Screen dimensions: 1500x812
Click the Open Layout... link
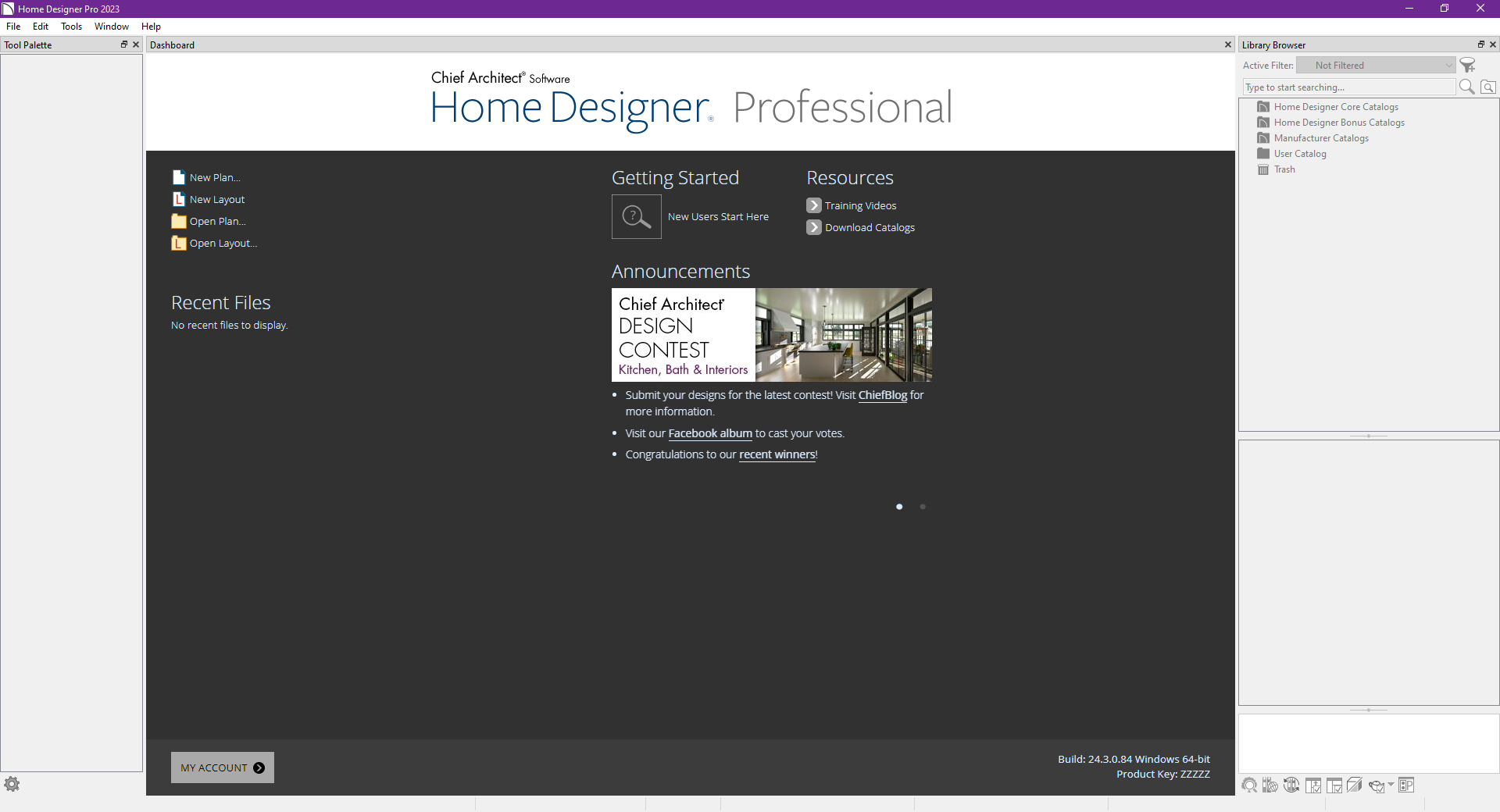[x=223, y=244]
